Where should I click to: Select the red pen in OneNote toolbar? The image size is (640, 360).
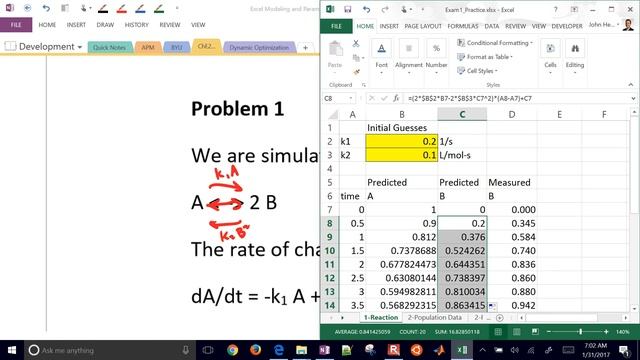point(122,8)
